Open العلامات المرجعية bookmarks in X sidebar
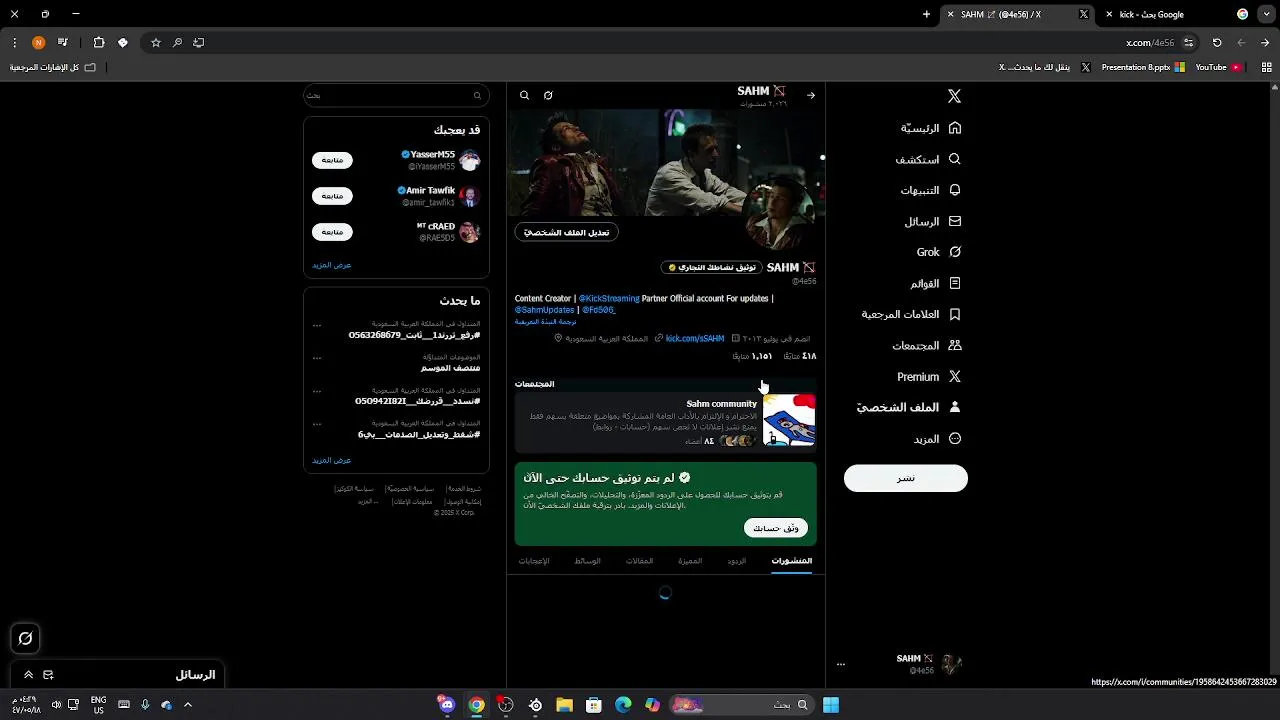 [x=911, y=314]
